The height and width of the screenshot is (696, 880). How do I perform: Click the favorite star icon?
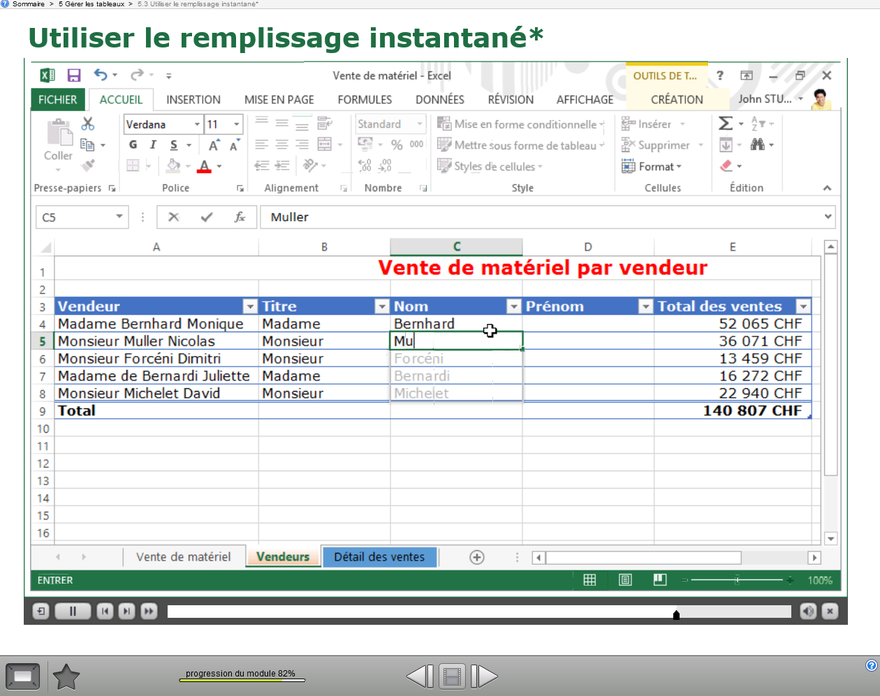[66, 677]
